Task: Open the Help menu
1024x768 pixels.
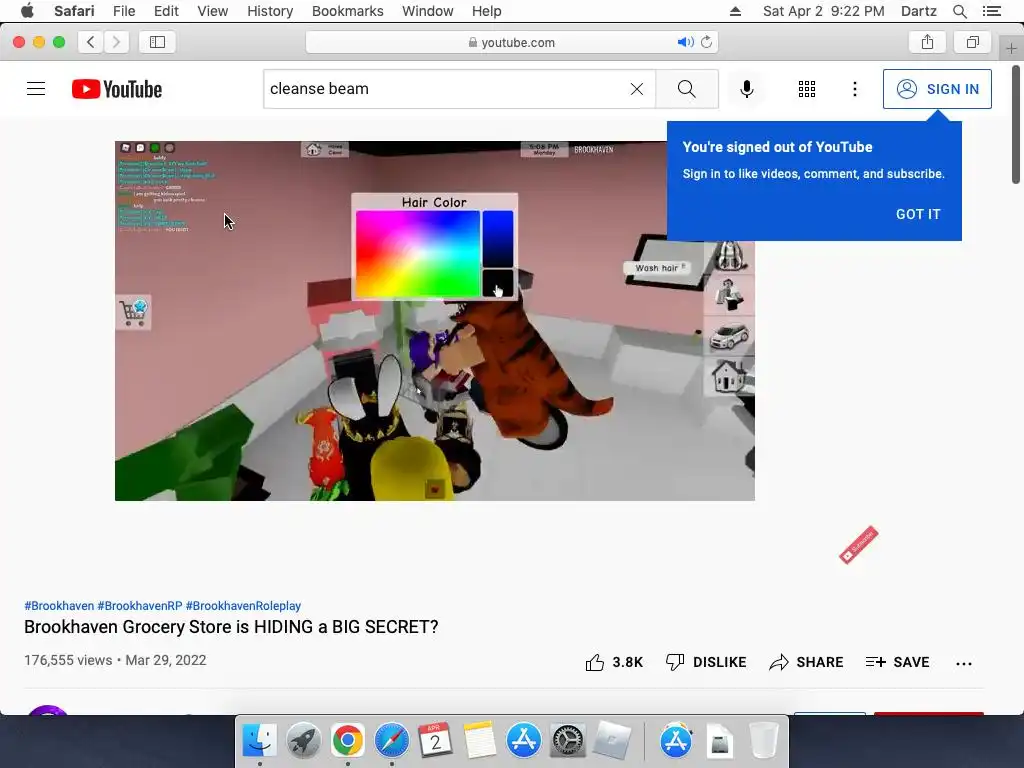Action: 487,11
